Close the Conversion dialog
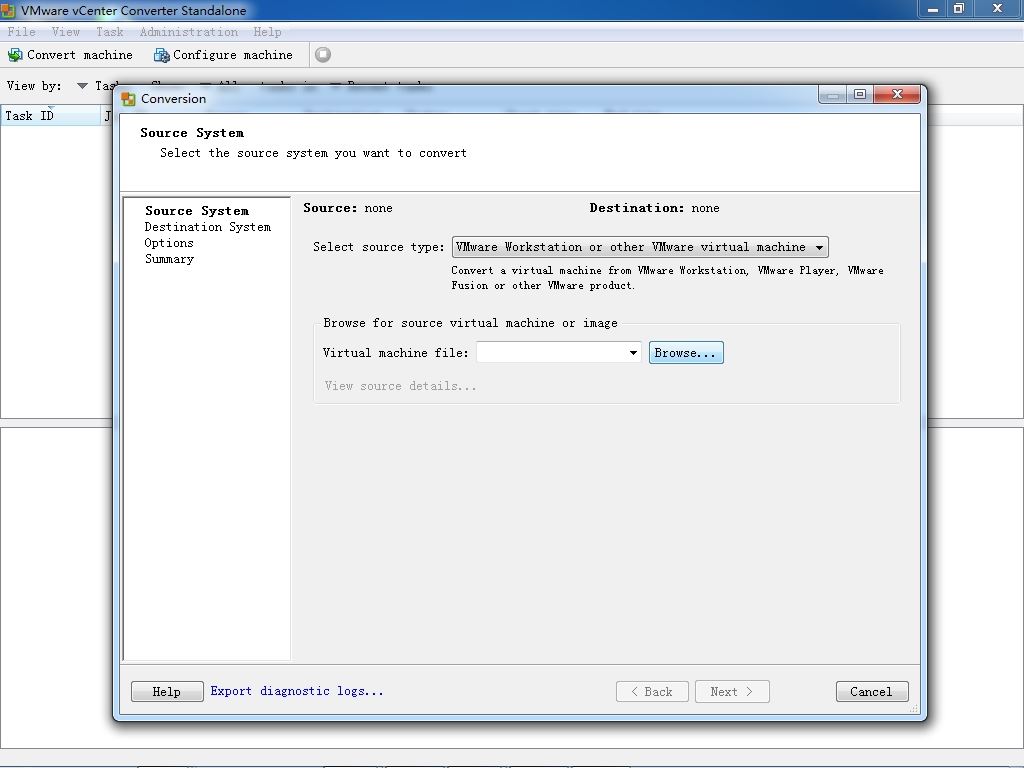Image resolution: width=1024 pixels, height=768 pixels. tap(897, 94)
